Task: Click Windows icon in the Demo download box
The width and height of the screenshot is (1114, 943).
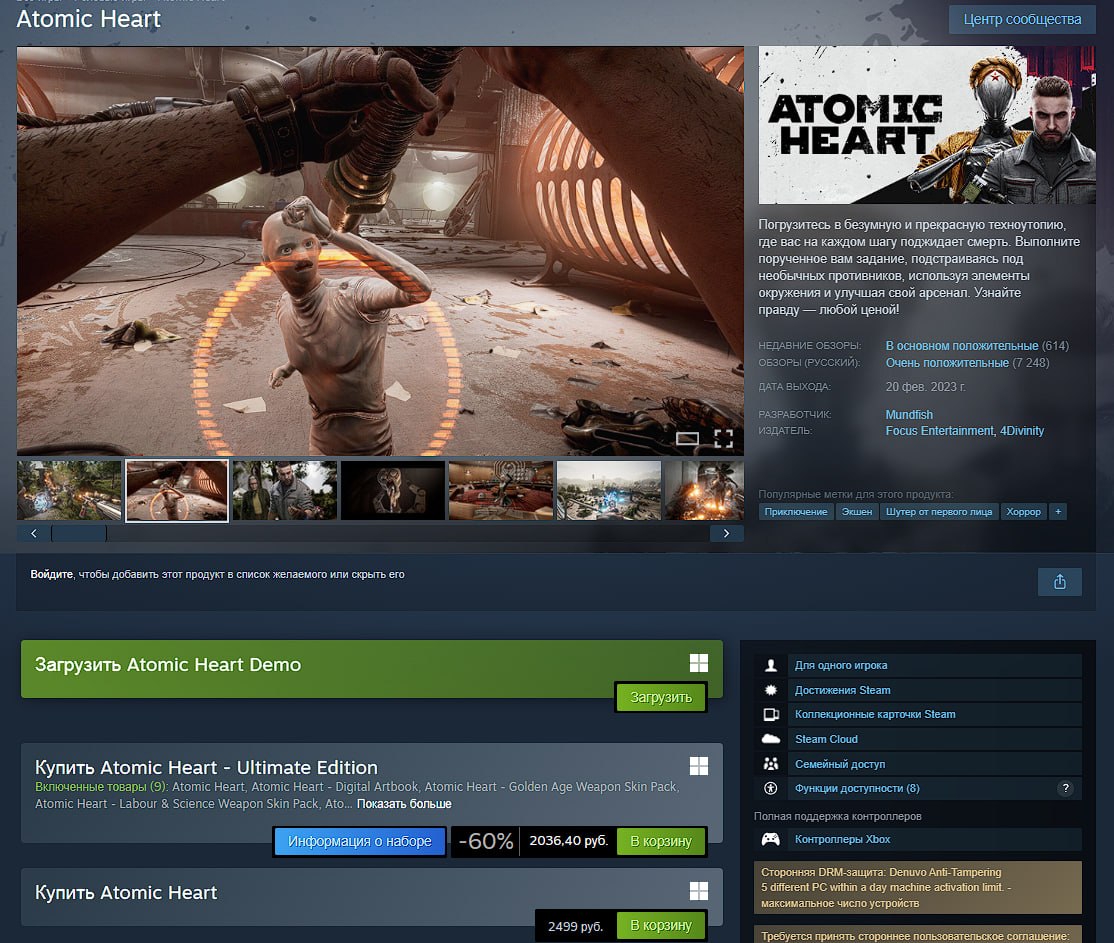Action: [x=698, y=663]
